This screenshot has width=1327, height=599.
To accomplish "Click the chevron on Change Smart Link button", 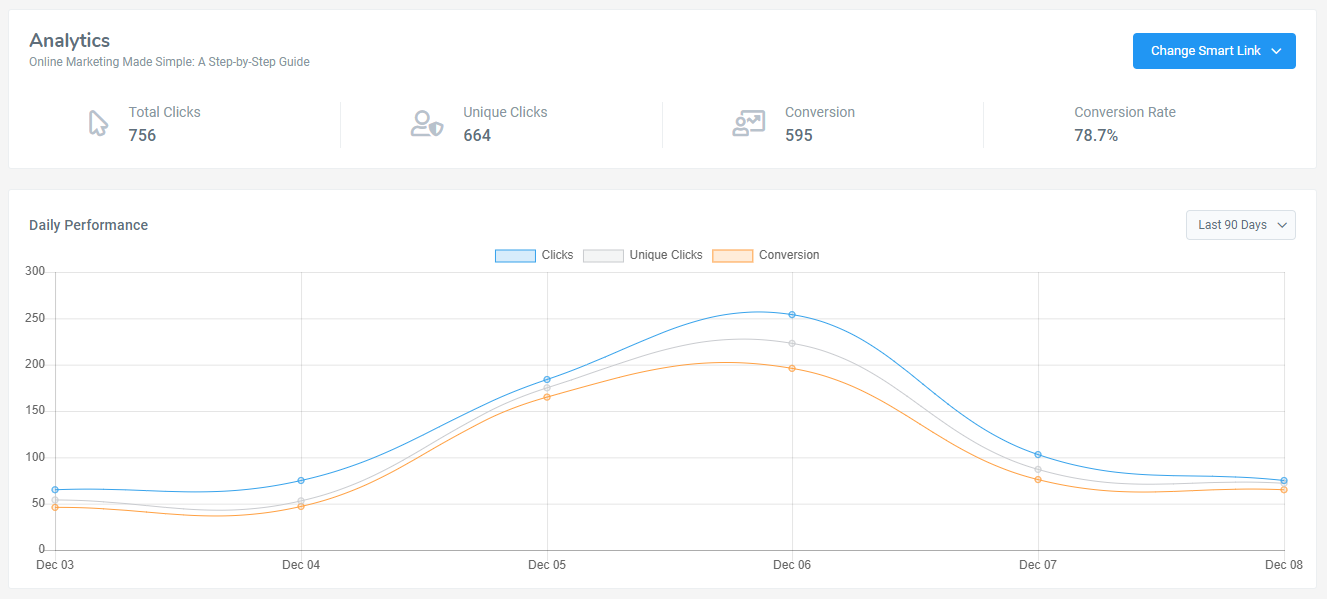I will click(1275, 50).
